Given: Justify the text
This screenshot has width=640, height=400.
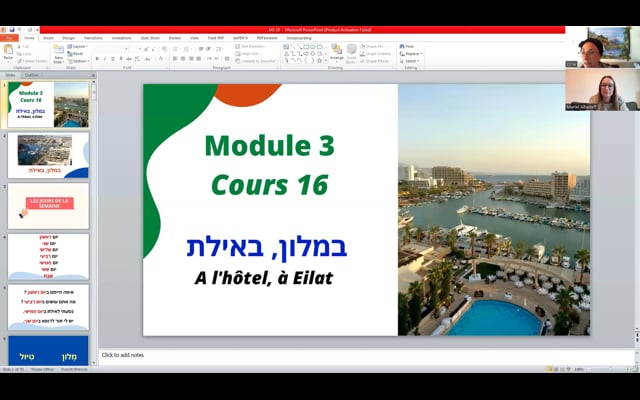Looking at the screenshot, I should pyautogui.click(x=198, y=59).
